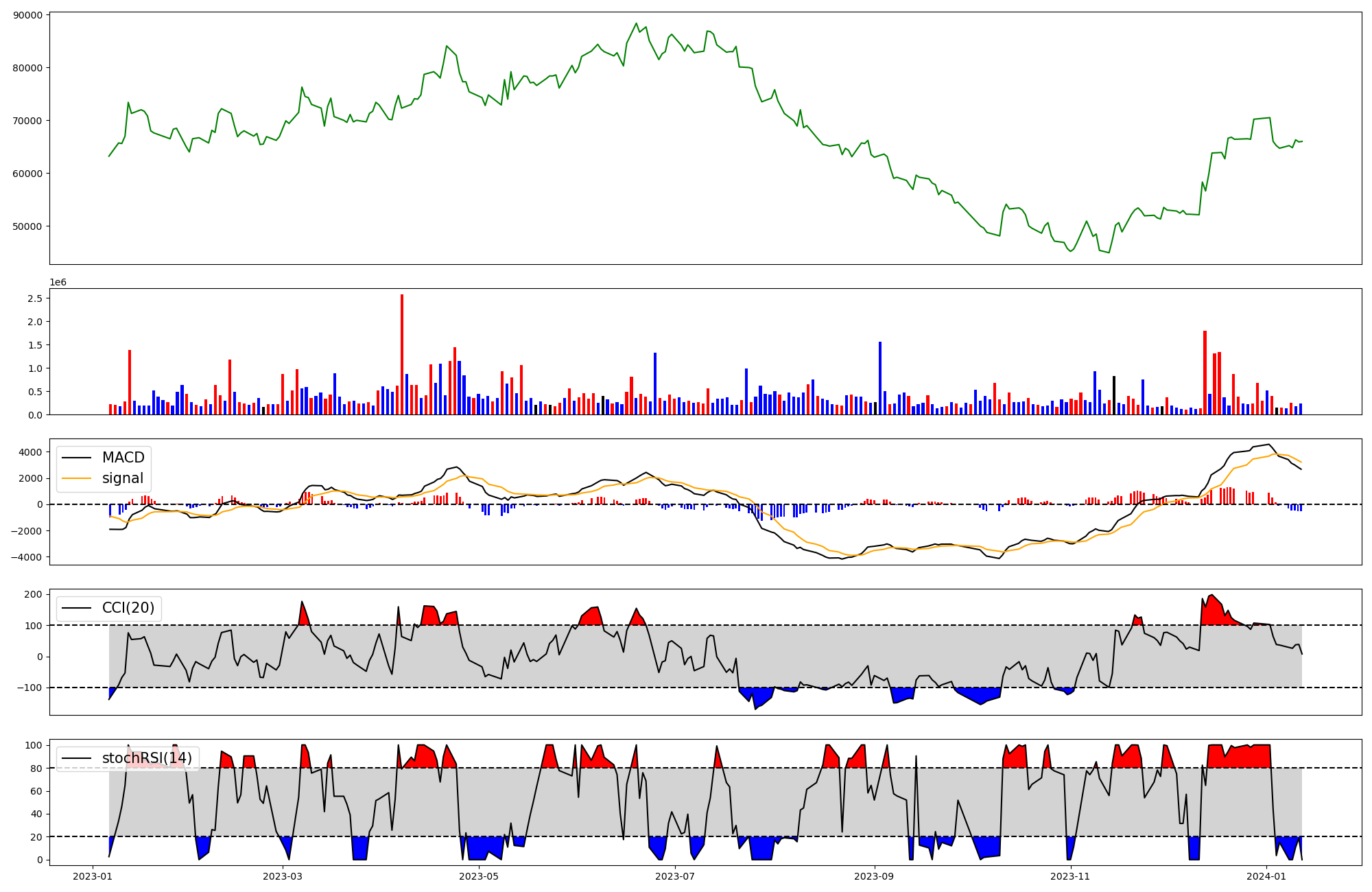Screen dimensions: 1372x892
Task: Click the 50000 price axis tick label
Action: click(x=27, y=226)
